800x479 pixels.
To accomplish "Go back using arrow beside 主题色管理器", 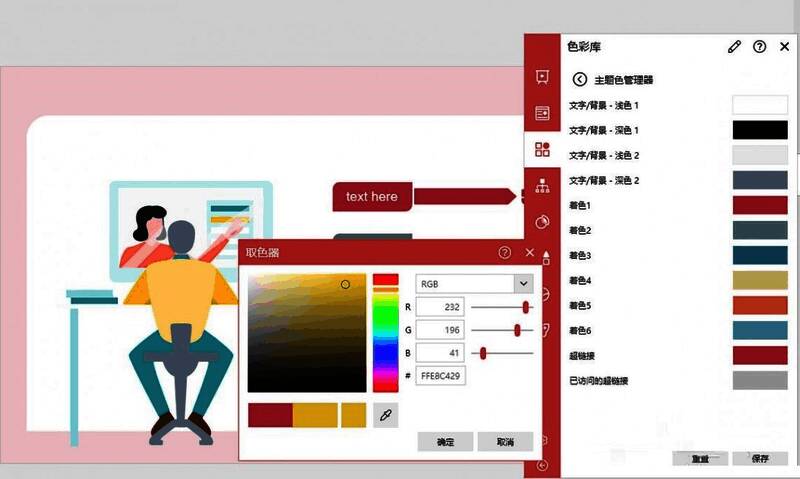I will (x=579, y=79).
